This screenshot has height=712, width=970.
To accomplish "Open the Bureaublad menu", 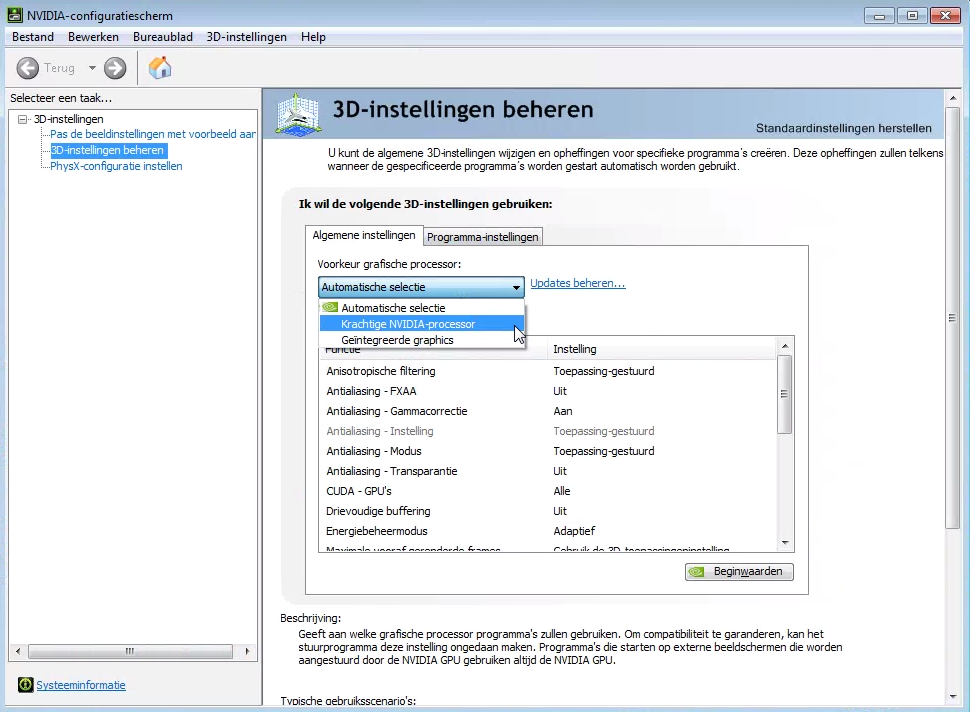I will pos(163,37).
